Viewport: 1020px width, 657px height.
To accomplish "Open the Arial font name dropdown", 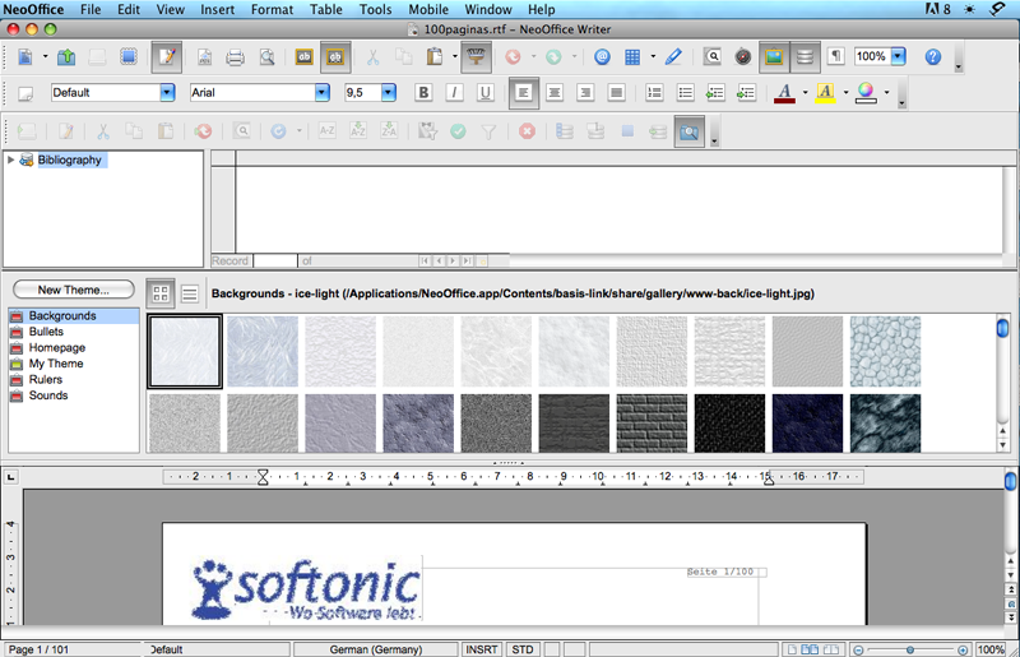I will click(x=322, y=93).
